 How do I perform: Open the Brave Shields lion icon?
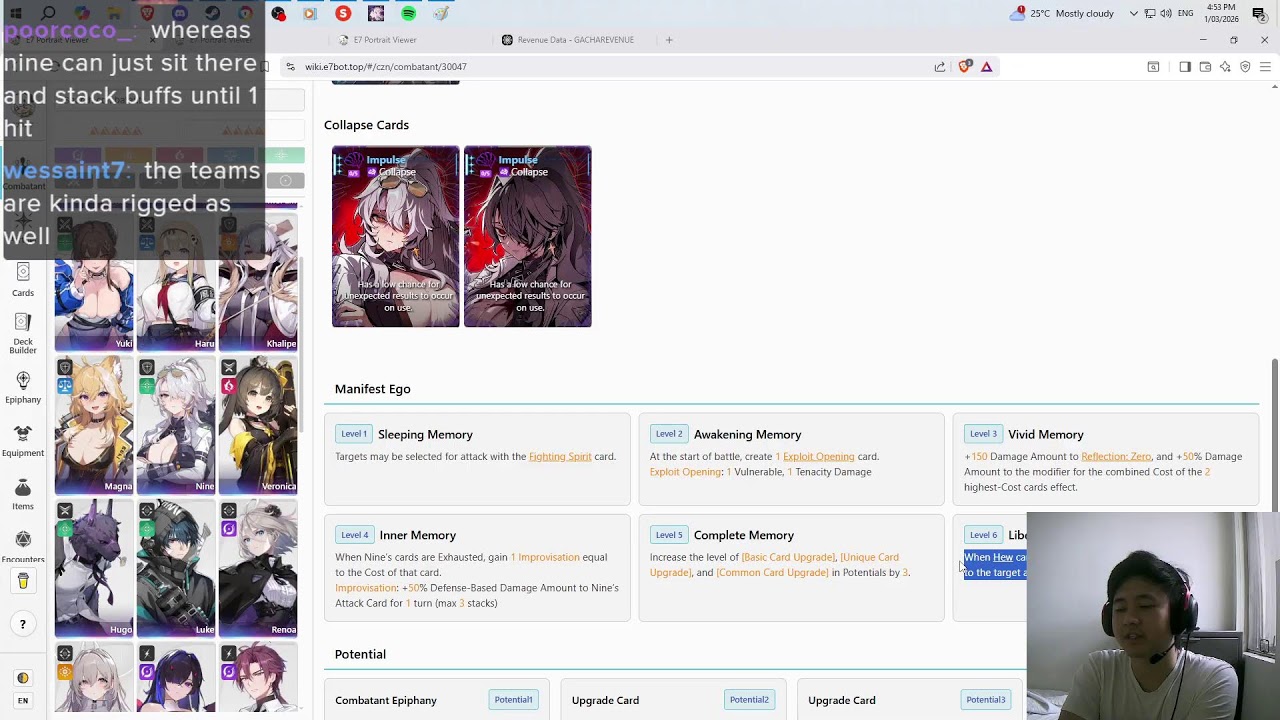point(965,67)
